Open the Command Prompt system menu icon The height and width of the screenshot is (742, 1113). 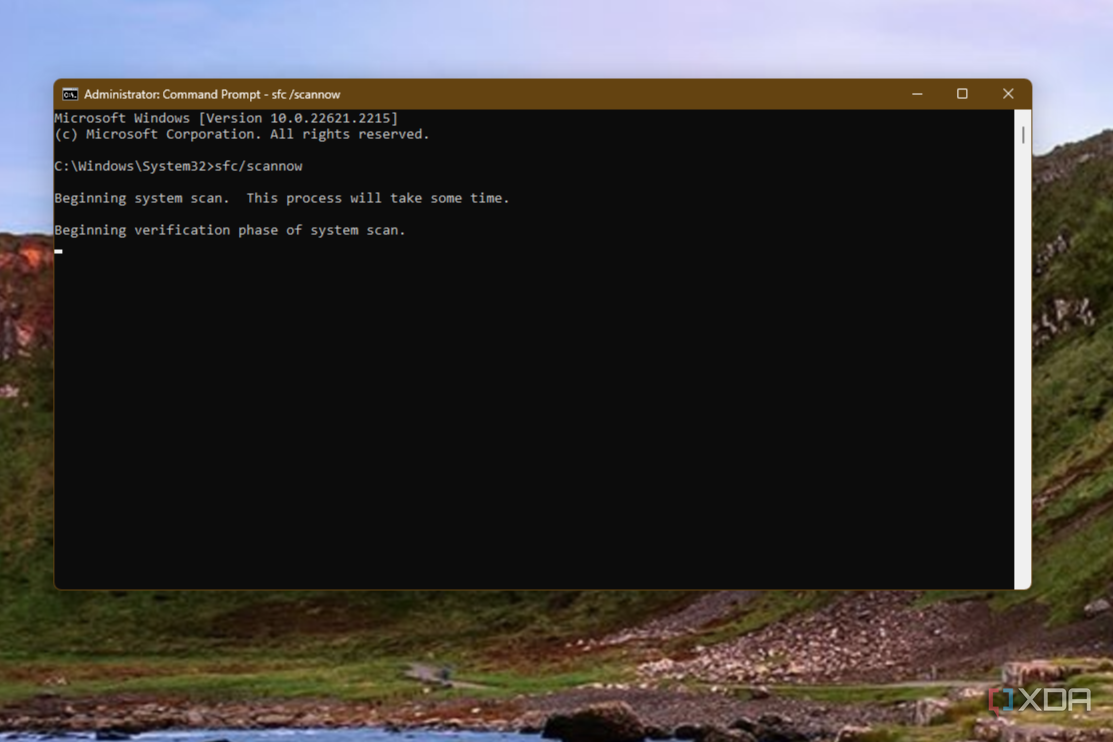(70, 94)
